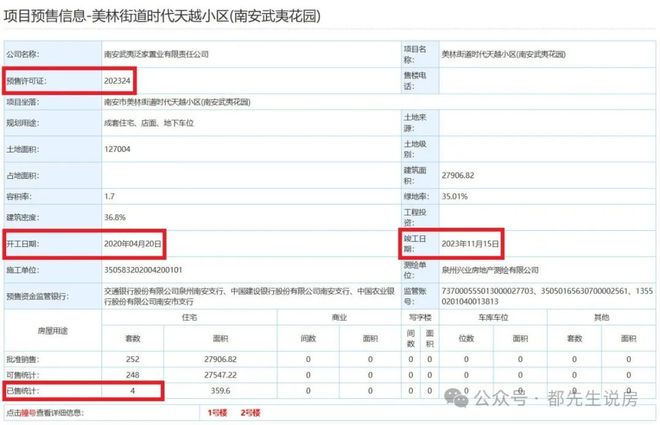Image resolution: width=660 pixels, height=425 pixels.
Task: Click the 房屋用途 header cell
Action: pos(53,331)
